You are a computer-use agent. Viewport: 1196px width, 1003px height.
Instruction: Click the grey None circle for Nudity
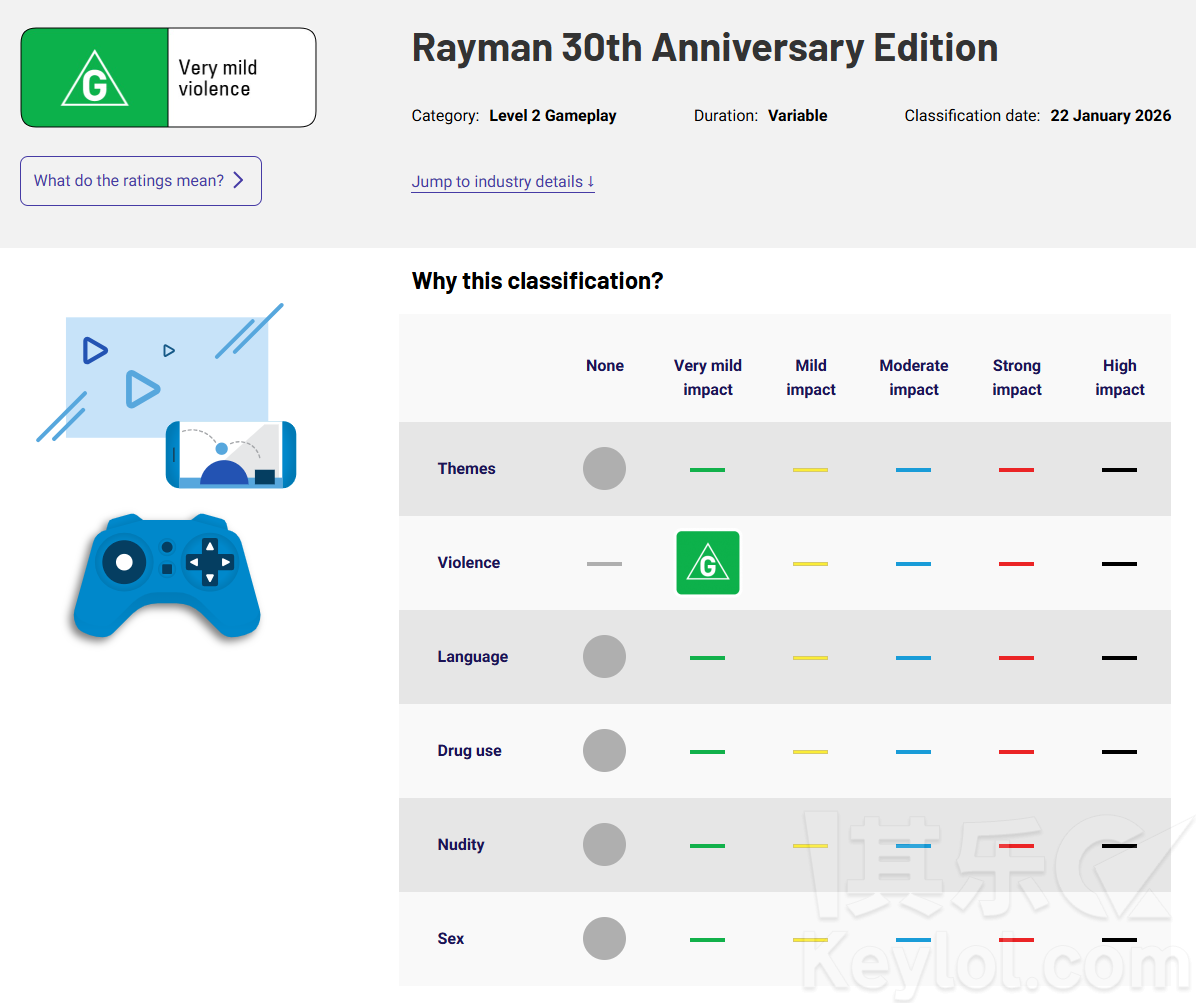tap(604, 845)
